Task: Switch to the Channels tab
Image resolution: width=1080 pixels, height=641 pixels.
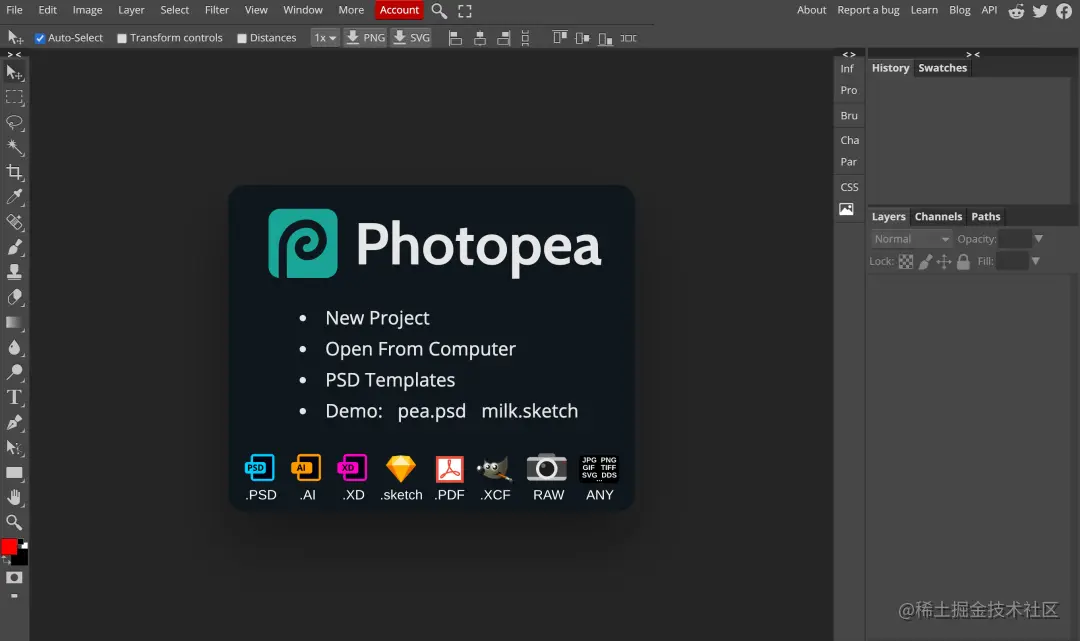Action: pyautogui.click(x=938, y=216)
